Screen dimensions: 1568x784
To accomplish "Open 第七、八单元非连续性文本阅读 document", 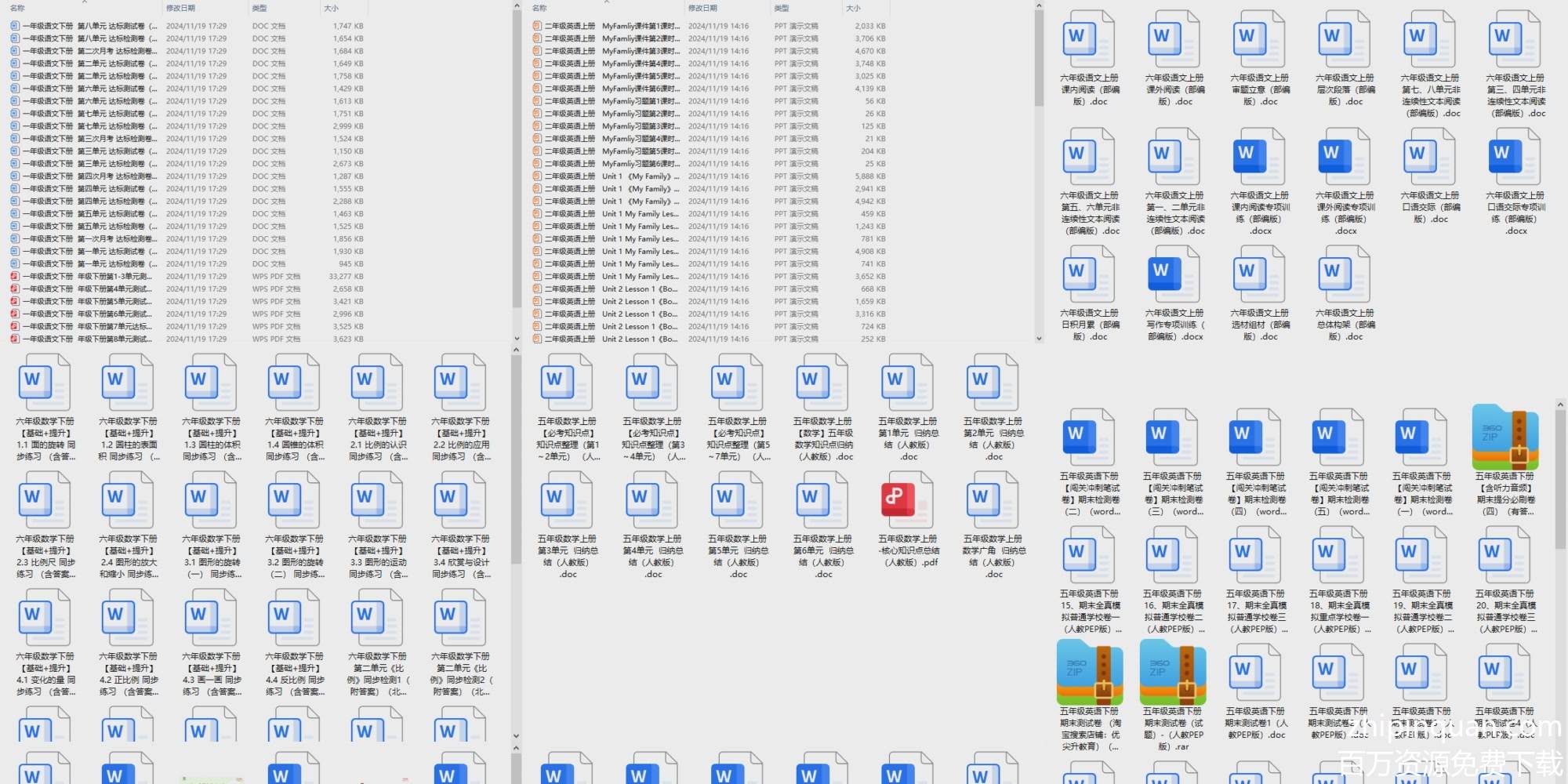I will click(1430, 39).
